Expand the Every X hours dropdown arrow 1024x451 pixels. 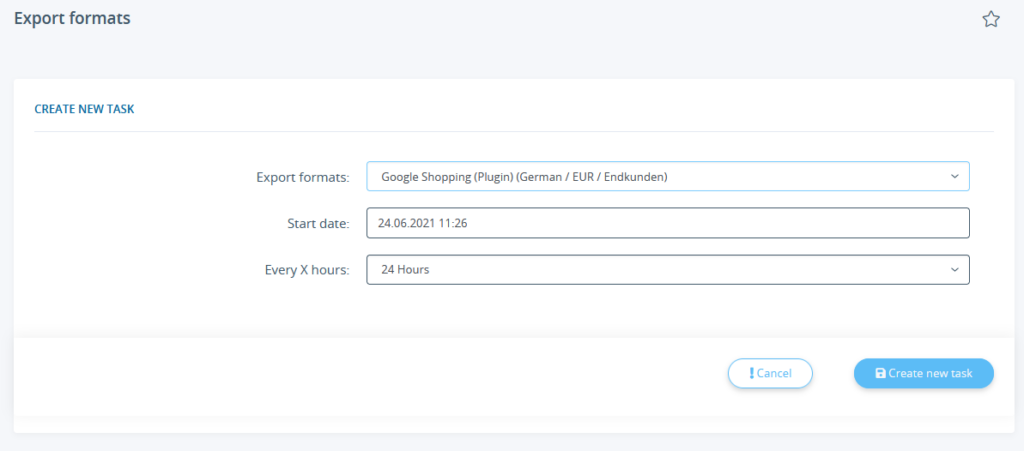(x=954, y=270)
